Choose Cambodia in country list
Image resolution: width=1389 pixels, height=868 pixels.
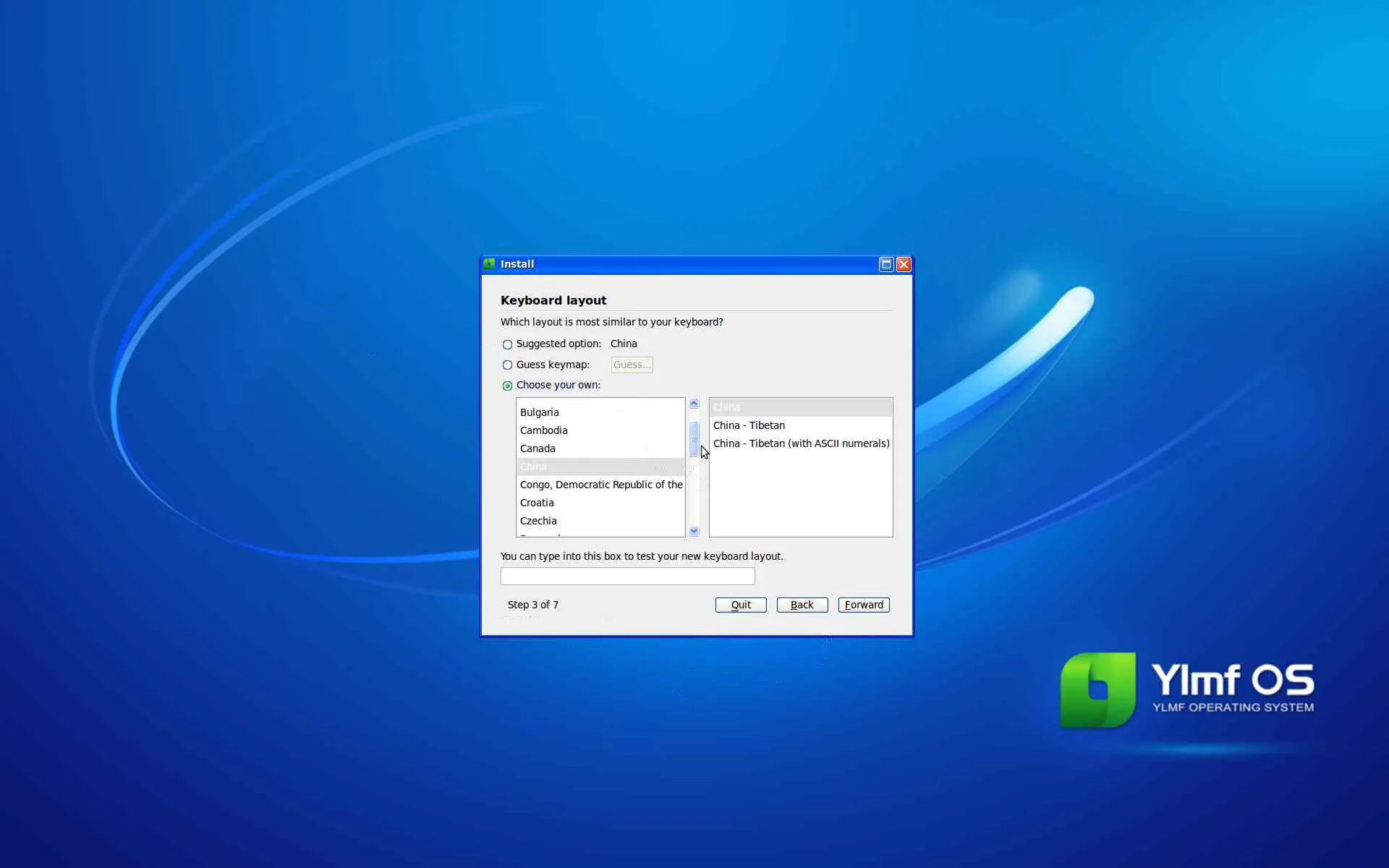click(544, 430)
